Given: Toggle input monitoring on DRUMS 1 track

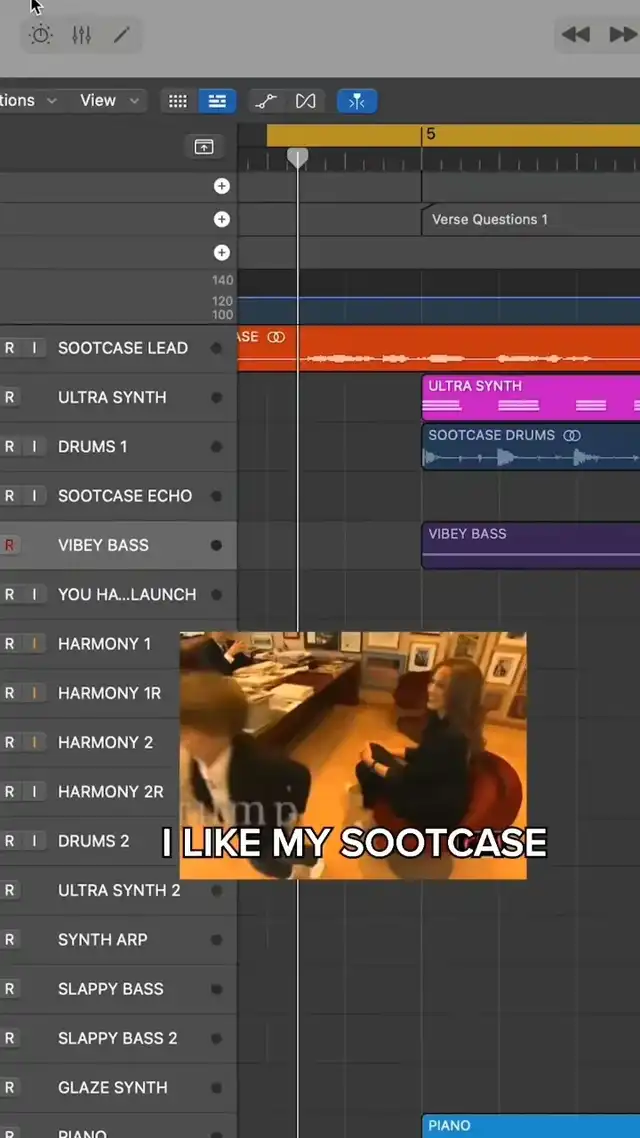Looking at the screenshot, I should [34, 447].
